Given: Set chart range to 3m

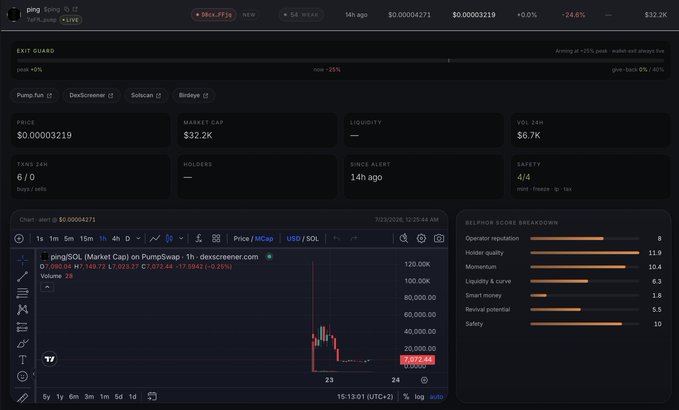Looking at the screenshot, I should click(89, 397).
